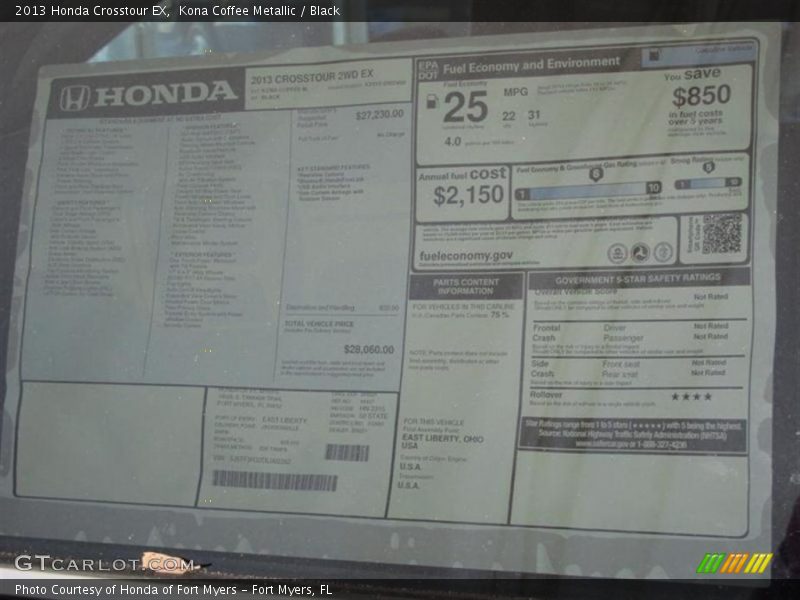Click 'Not Rated' in the Side Crash Front seat row

click(709, 362)
